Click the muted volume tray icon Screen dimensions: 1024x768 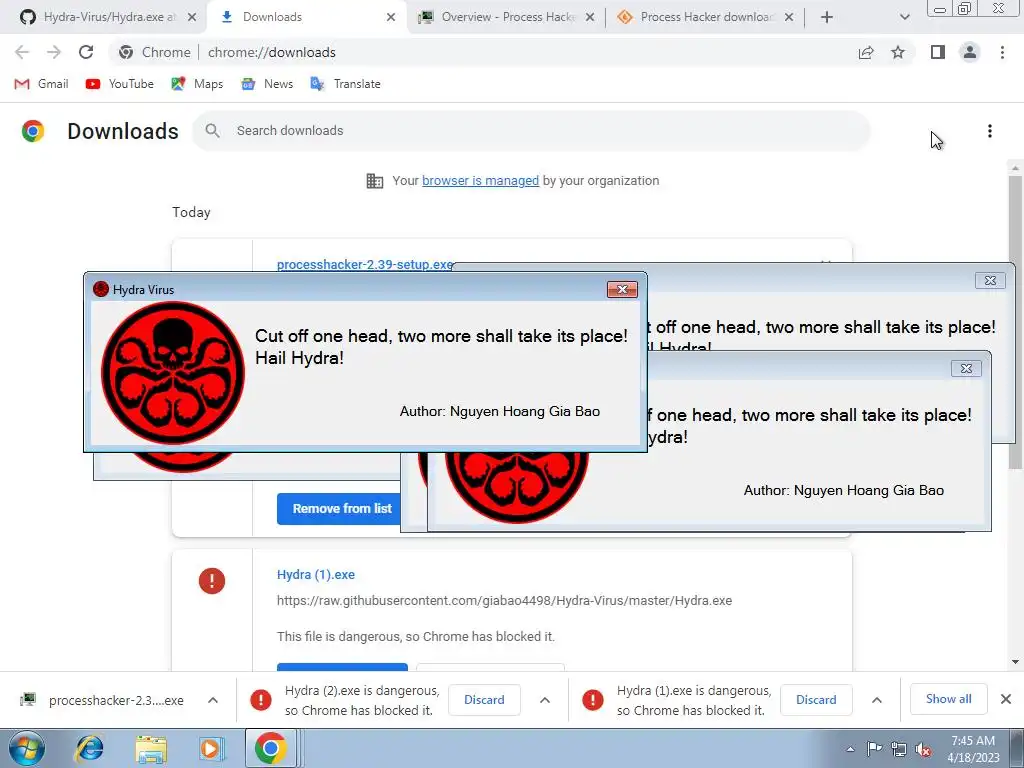click(x=922, y=750)
